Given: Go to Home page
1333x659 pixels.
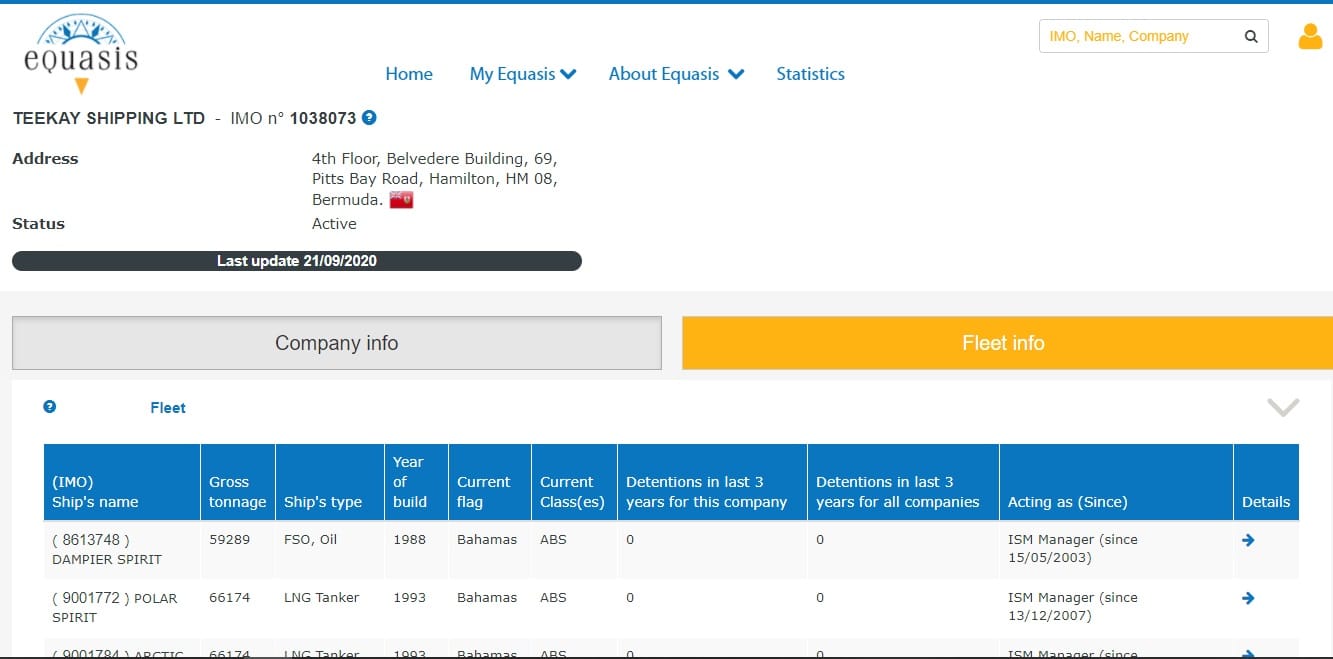Looking at the screenshot, I should pyautogui.click(x=409, y=74).
